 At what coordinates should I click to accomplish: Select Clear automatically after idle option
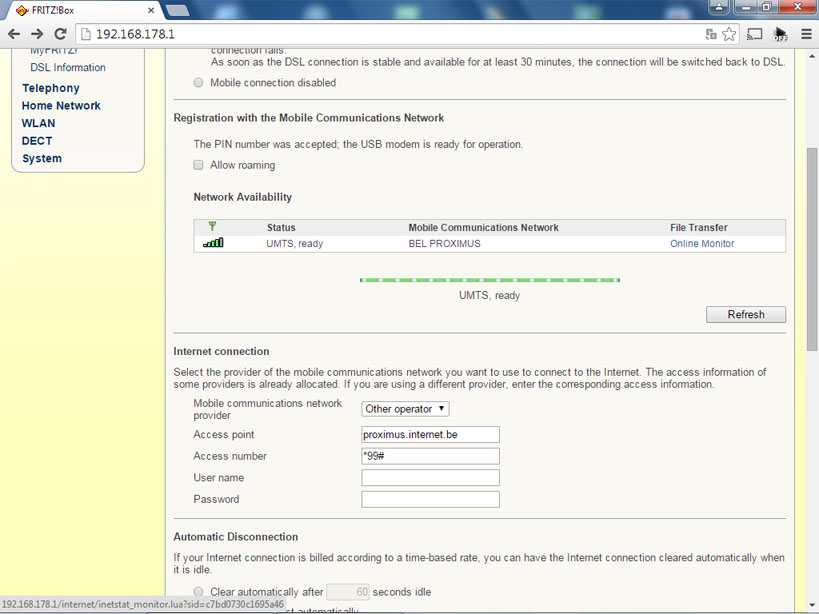pyautogui.click(x=198, y=592)
